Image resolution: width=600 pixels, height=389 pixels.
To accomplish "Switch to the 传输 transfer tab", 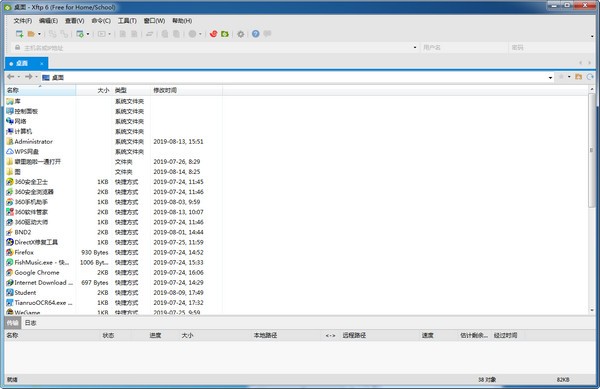I will tap(12, 323).
